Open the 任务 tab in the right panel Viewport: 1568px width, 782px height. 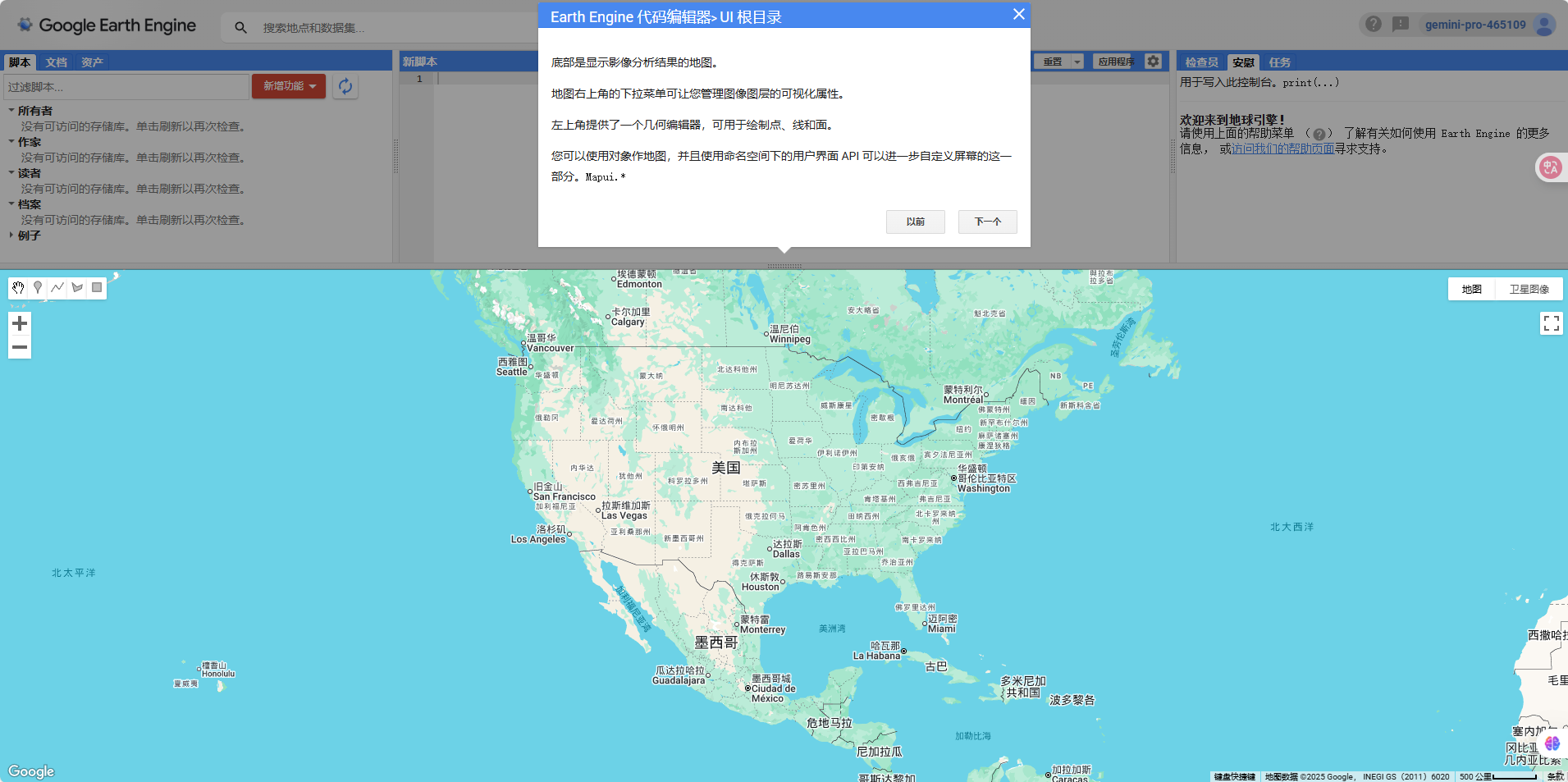click(1279, 62)
